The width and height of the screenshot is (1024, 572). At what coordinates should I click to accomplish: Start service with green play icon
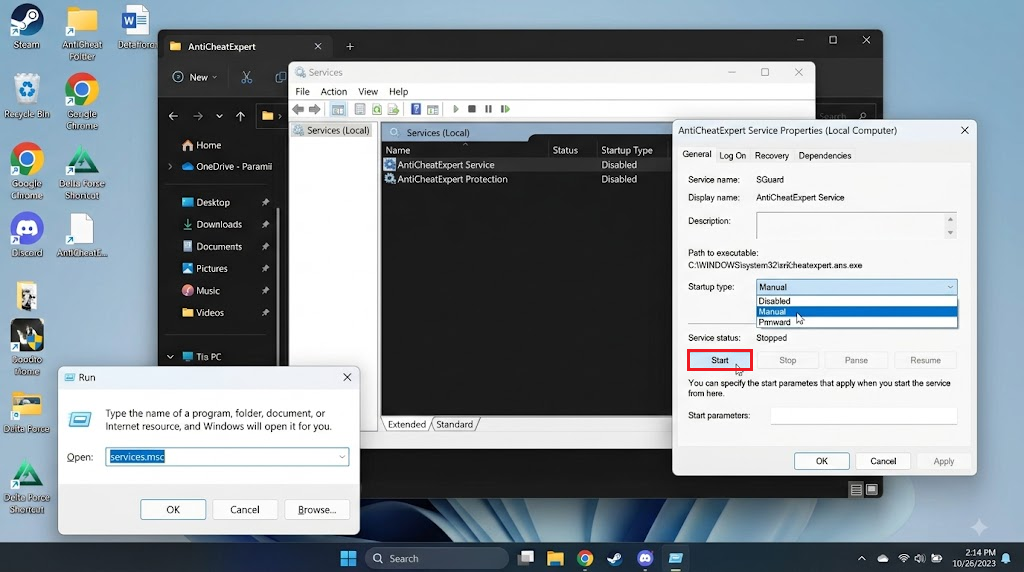456,109
